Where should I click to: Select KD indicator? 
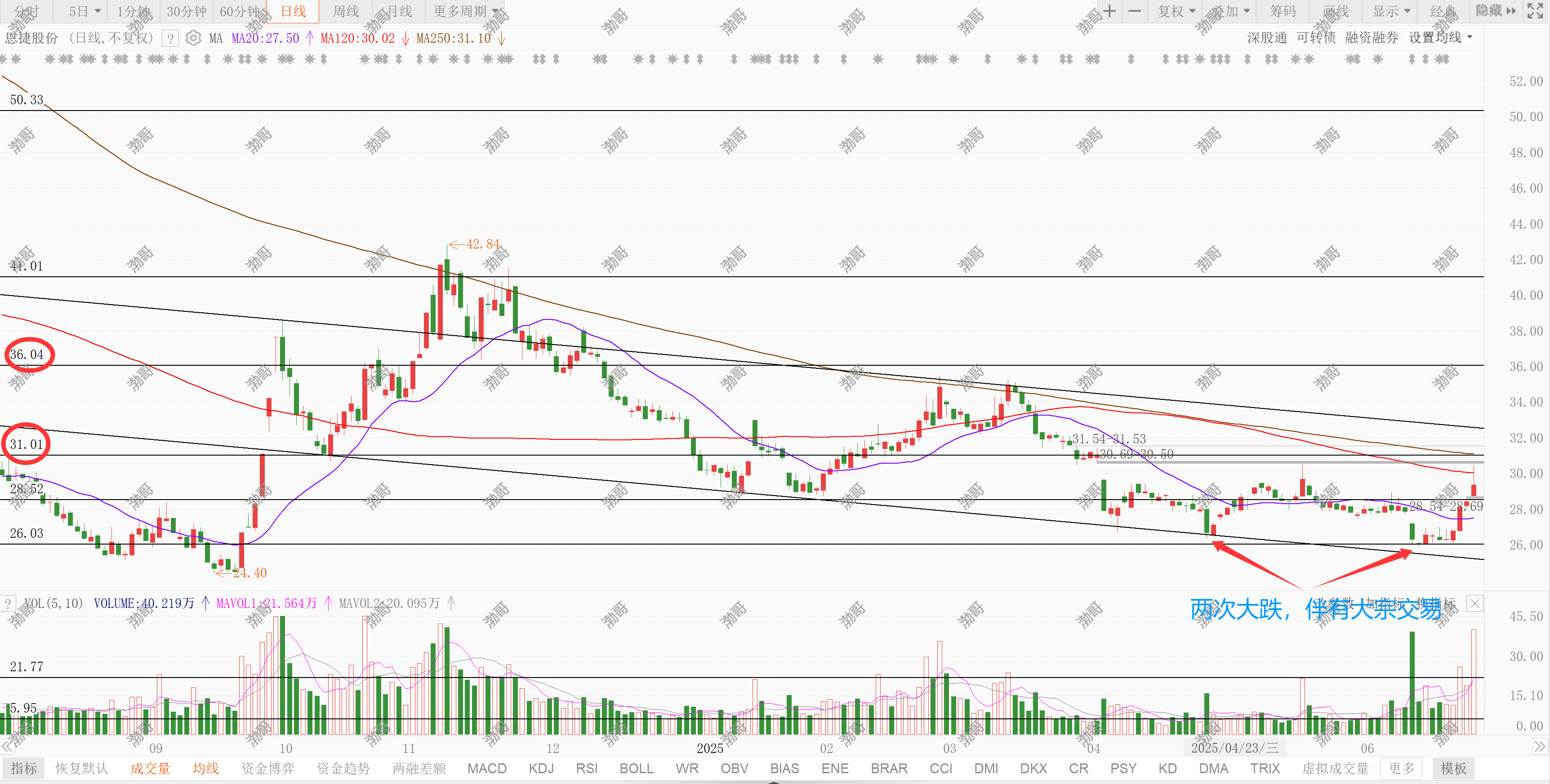(x=1168, y=768)
